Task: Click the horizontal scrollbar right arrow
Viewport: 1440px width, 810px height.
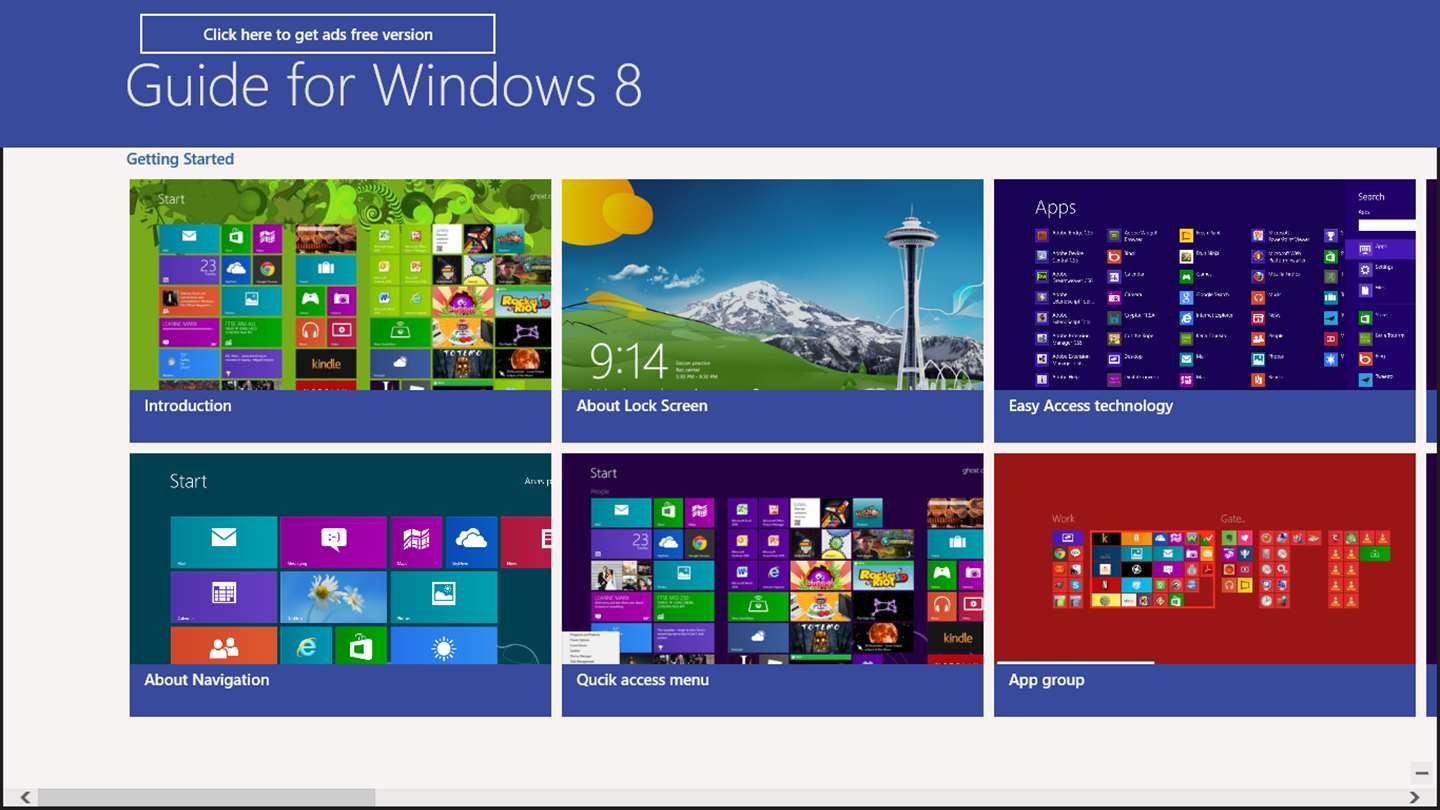Action: (x=1414, y=797)
